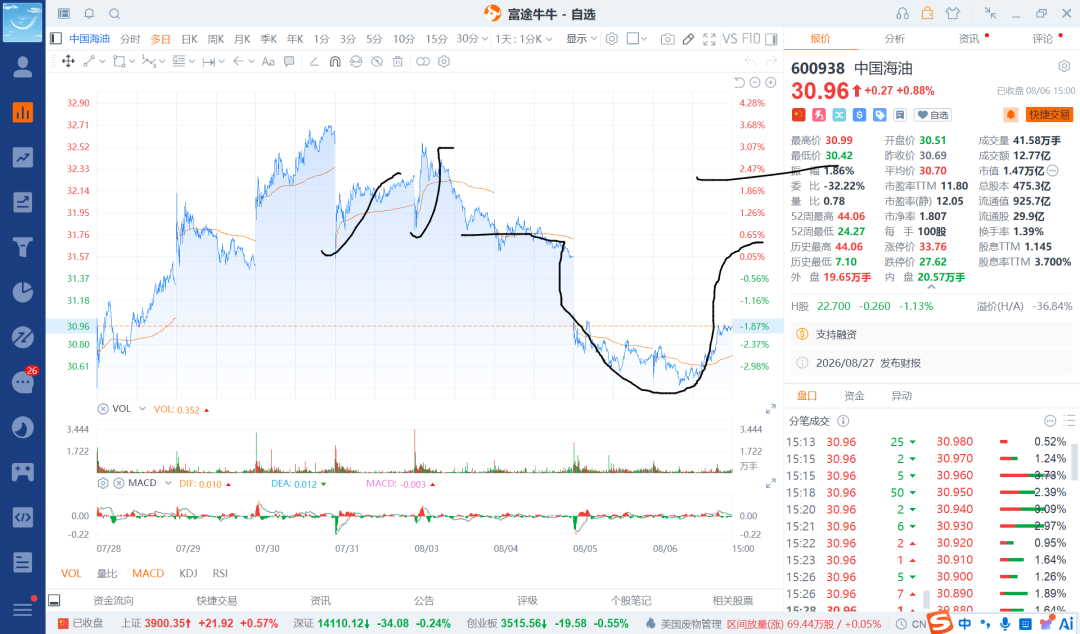Take a chart screenshot with the camera icon
Screen dimensions: 1080x634
tap(667, 39)
